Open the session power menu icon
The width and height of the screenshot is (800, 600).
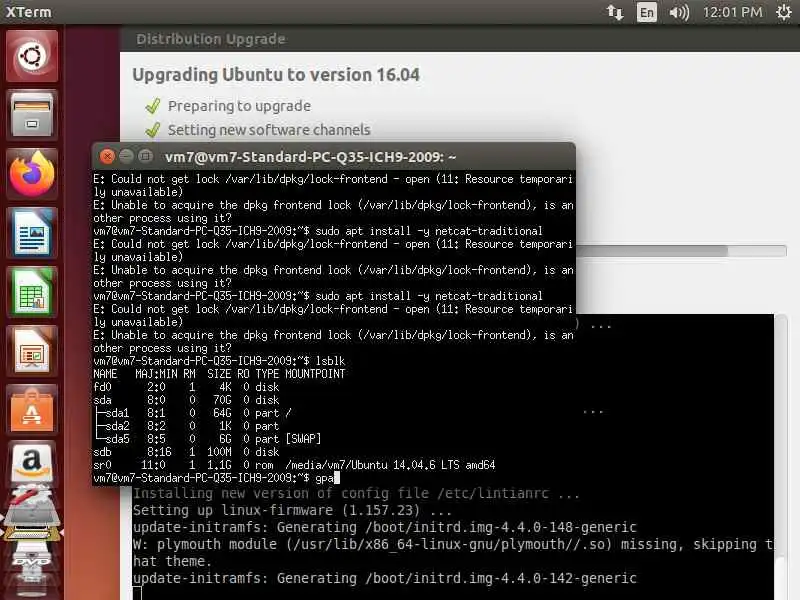point(784,12)
